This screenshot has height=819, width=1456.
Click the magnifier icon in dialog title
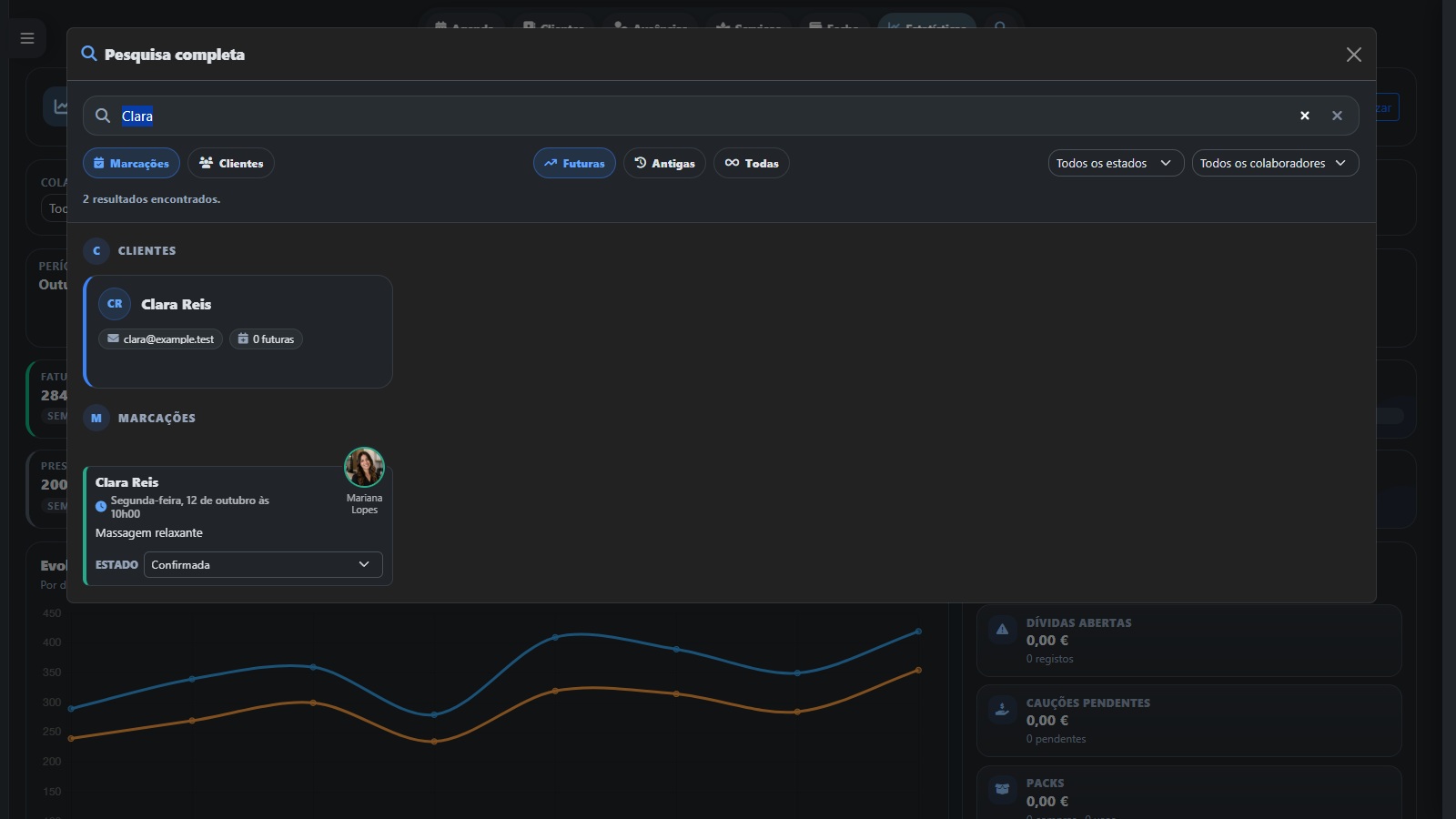89,54
